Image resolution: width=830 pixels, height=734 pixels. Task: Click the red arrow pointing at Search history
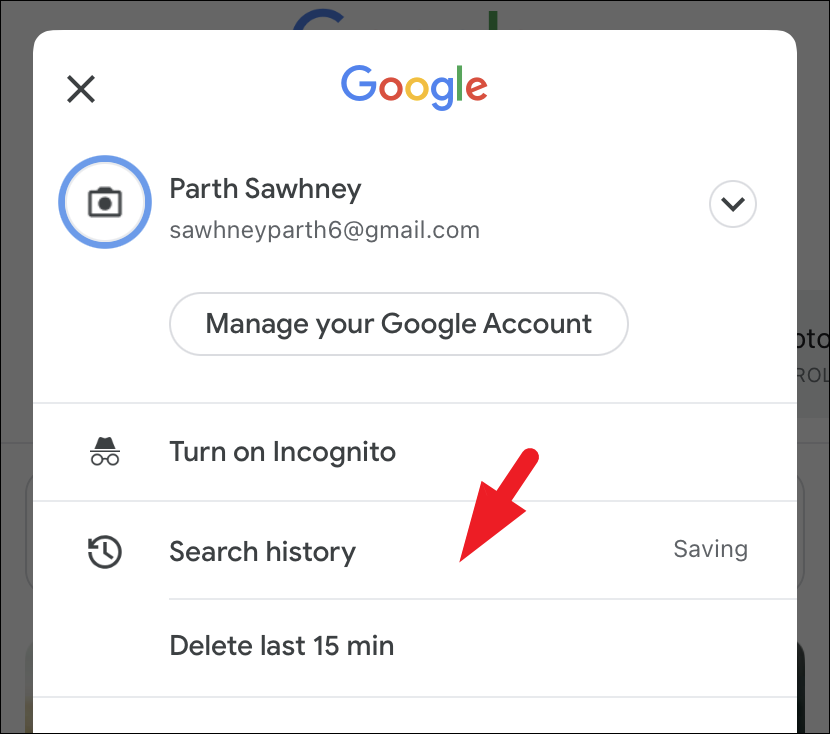499,505
